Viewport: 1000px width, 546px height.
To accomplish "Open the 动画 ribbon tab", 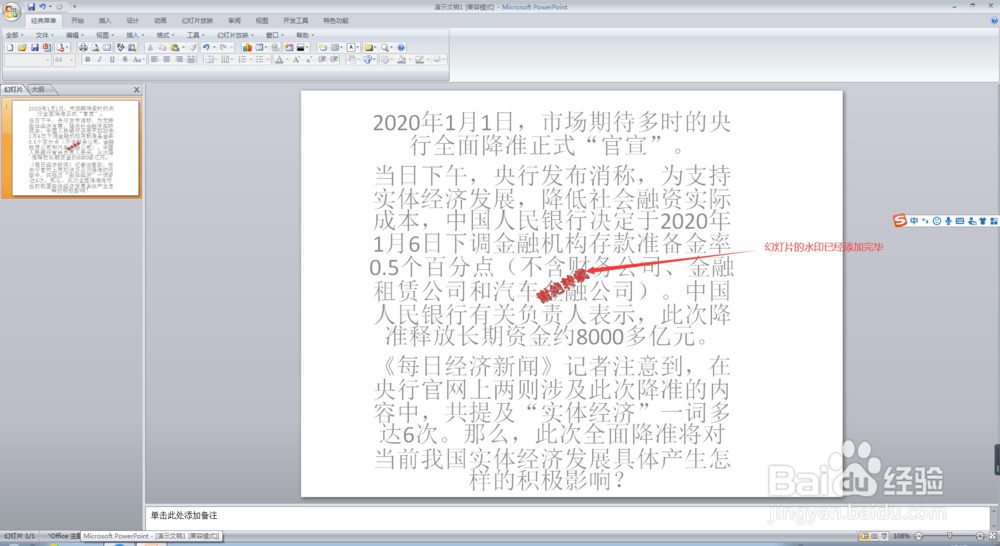I will coord(160,21).
